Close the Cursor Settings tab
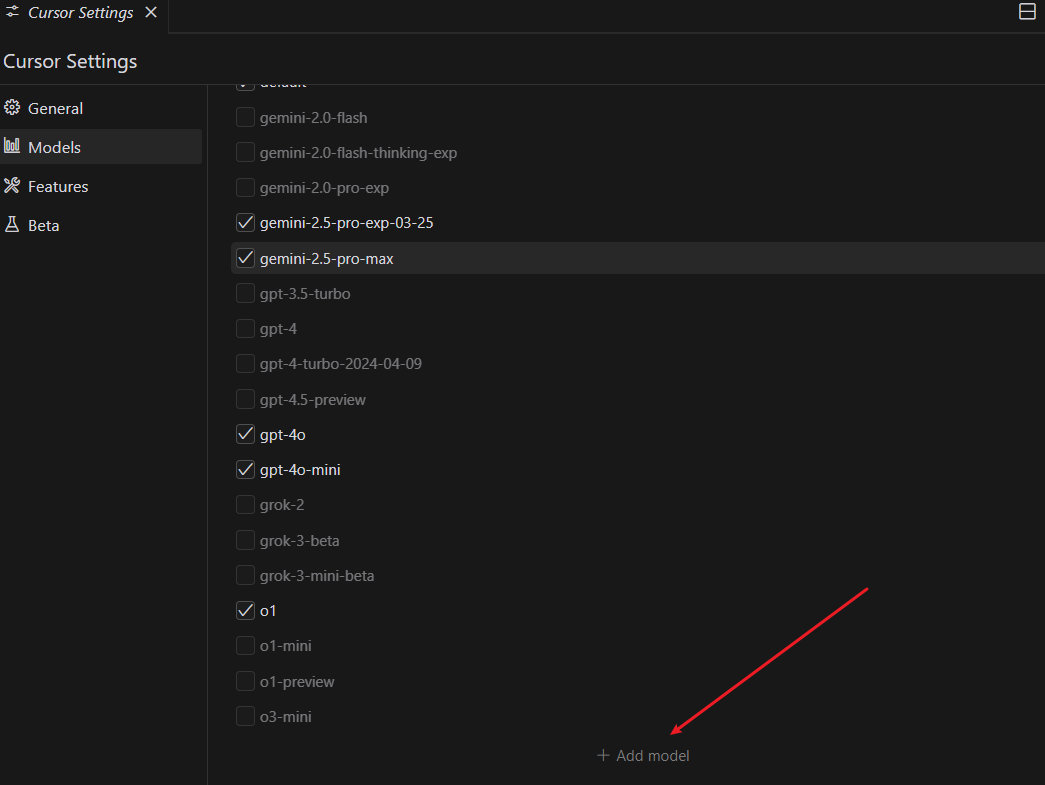1045x785 pixels. [x=151, y=12]
